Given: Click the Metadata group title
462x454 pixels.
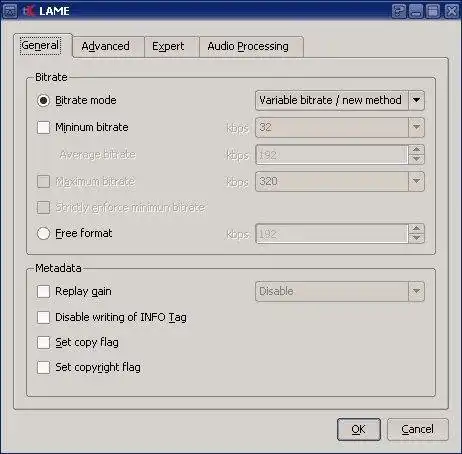Looking at the screenshot, I should (x=58, y=268).
